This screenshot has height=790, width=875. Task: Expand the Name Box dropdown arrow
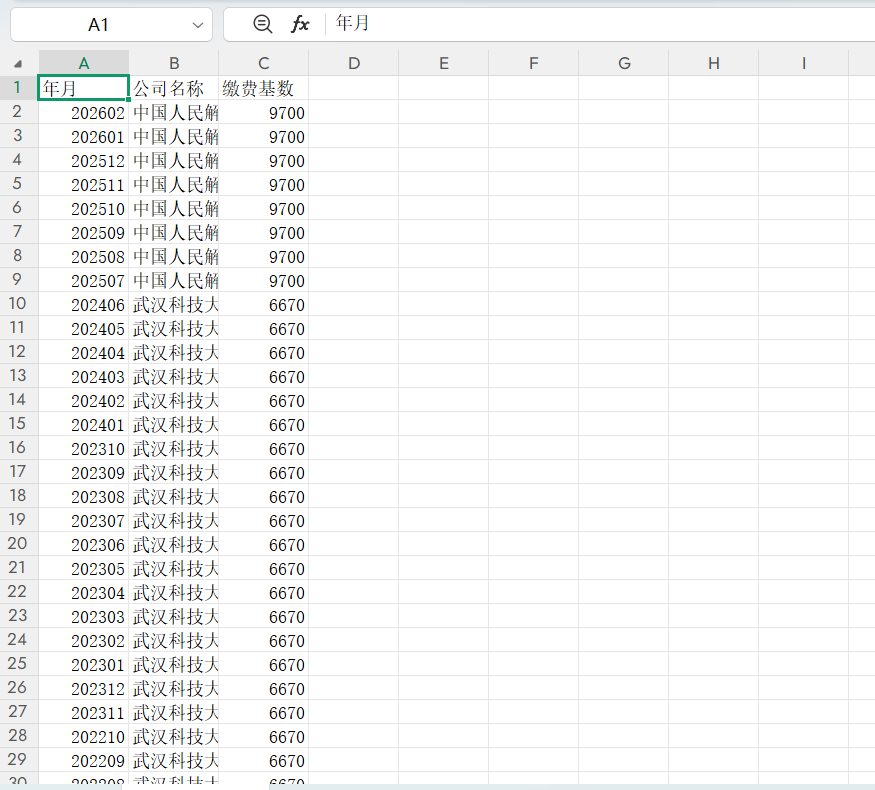(198, 25)
